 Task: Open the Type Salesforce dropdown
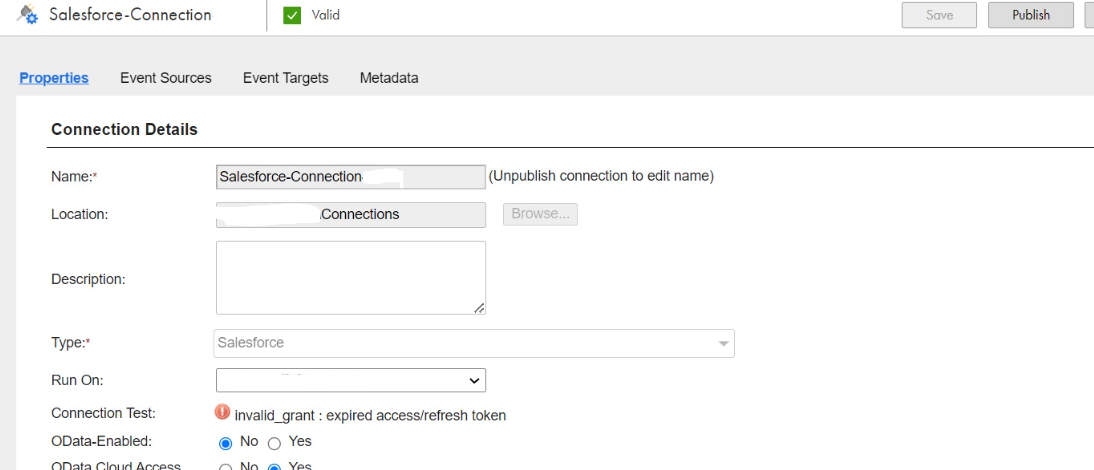(474, 343)
